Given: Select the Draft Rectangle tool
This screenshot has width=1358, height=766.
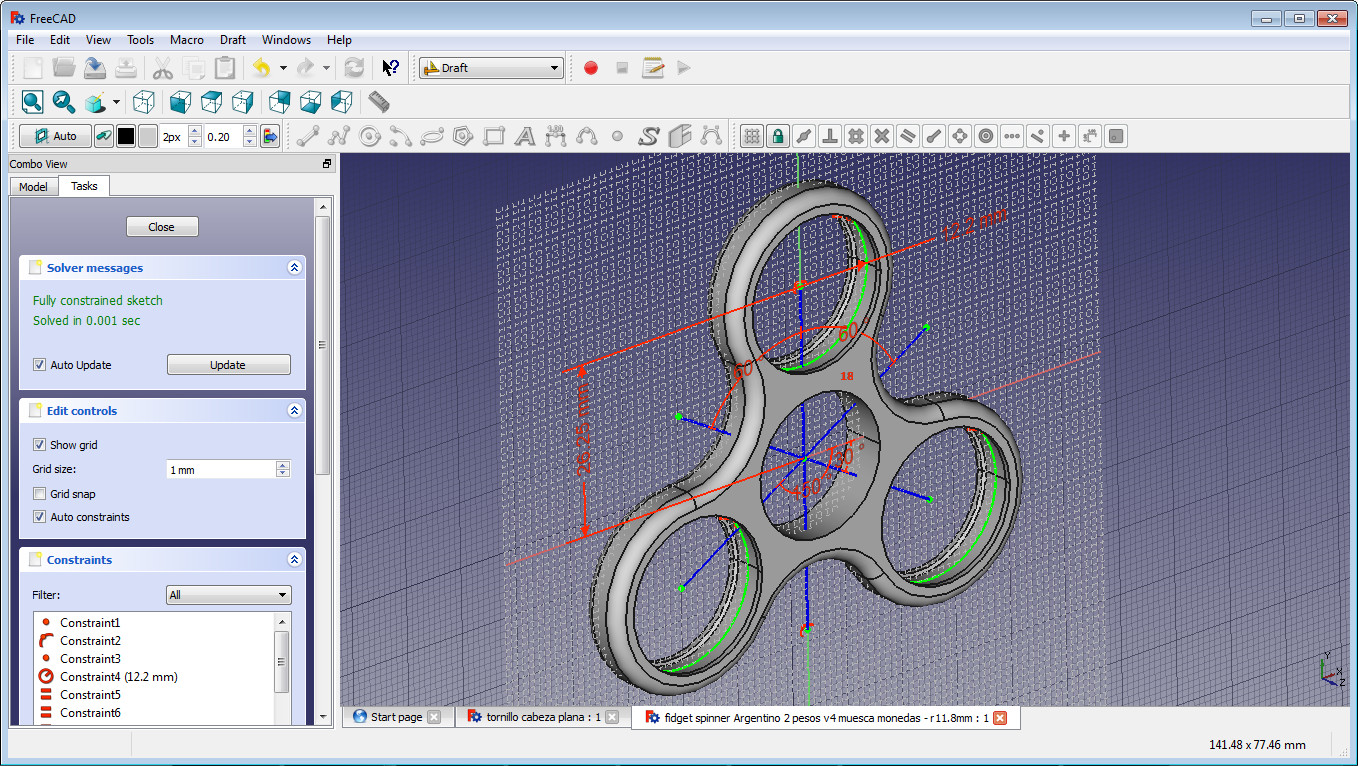Looking at the screenshot, I should coord(494,136).
